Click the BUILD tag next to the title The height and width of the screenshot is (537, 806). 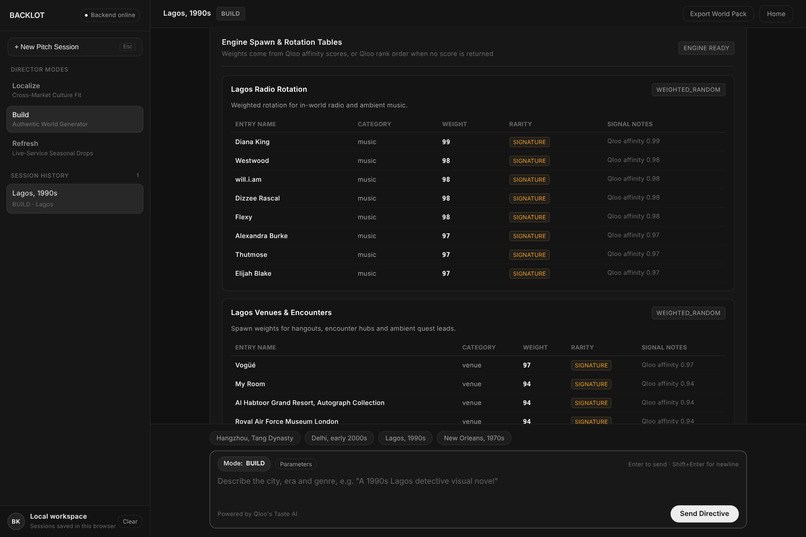click(x=230, y=14)
